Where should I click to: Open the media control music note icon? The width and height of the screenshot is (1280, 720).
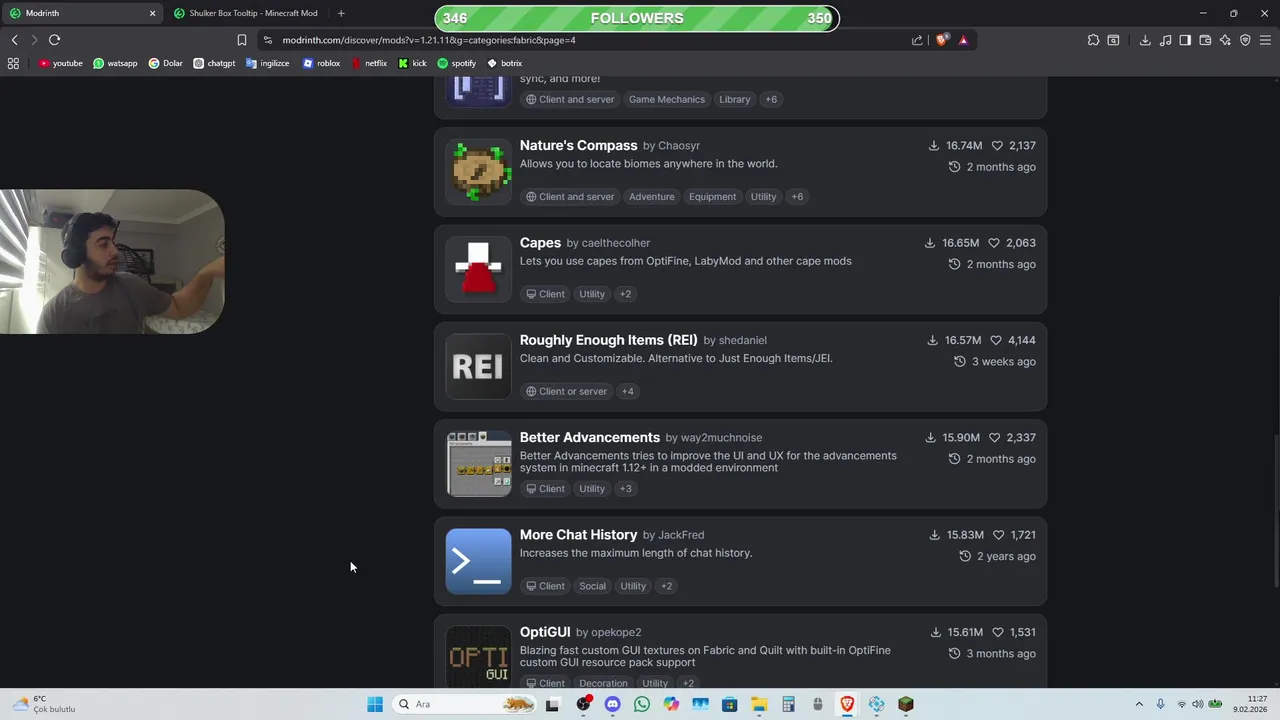point(1166,40)
